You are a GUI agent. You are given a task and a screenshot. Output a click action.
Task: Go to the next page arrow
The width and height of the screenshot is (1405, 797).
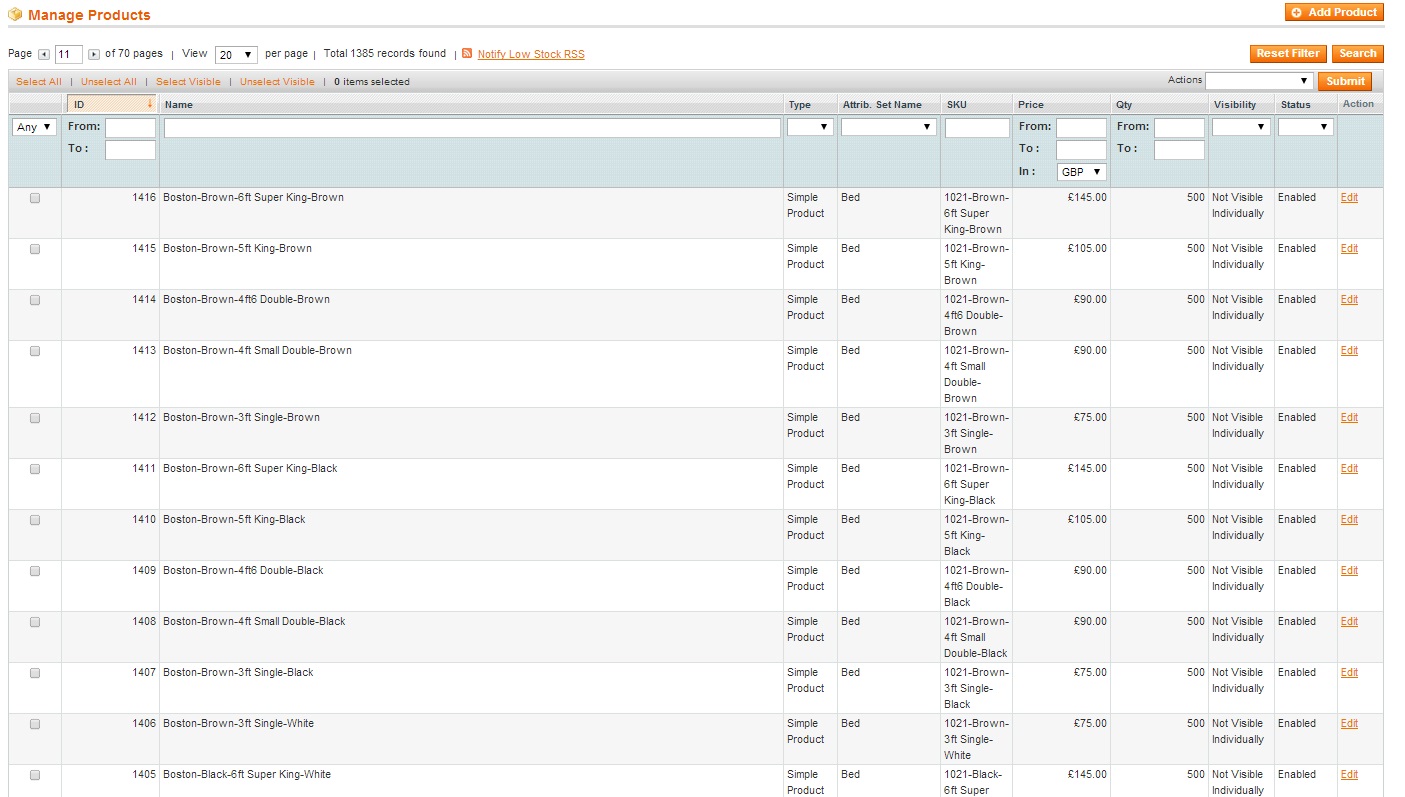94,55
